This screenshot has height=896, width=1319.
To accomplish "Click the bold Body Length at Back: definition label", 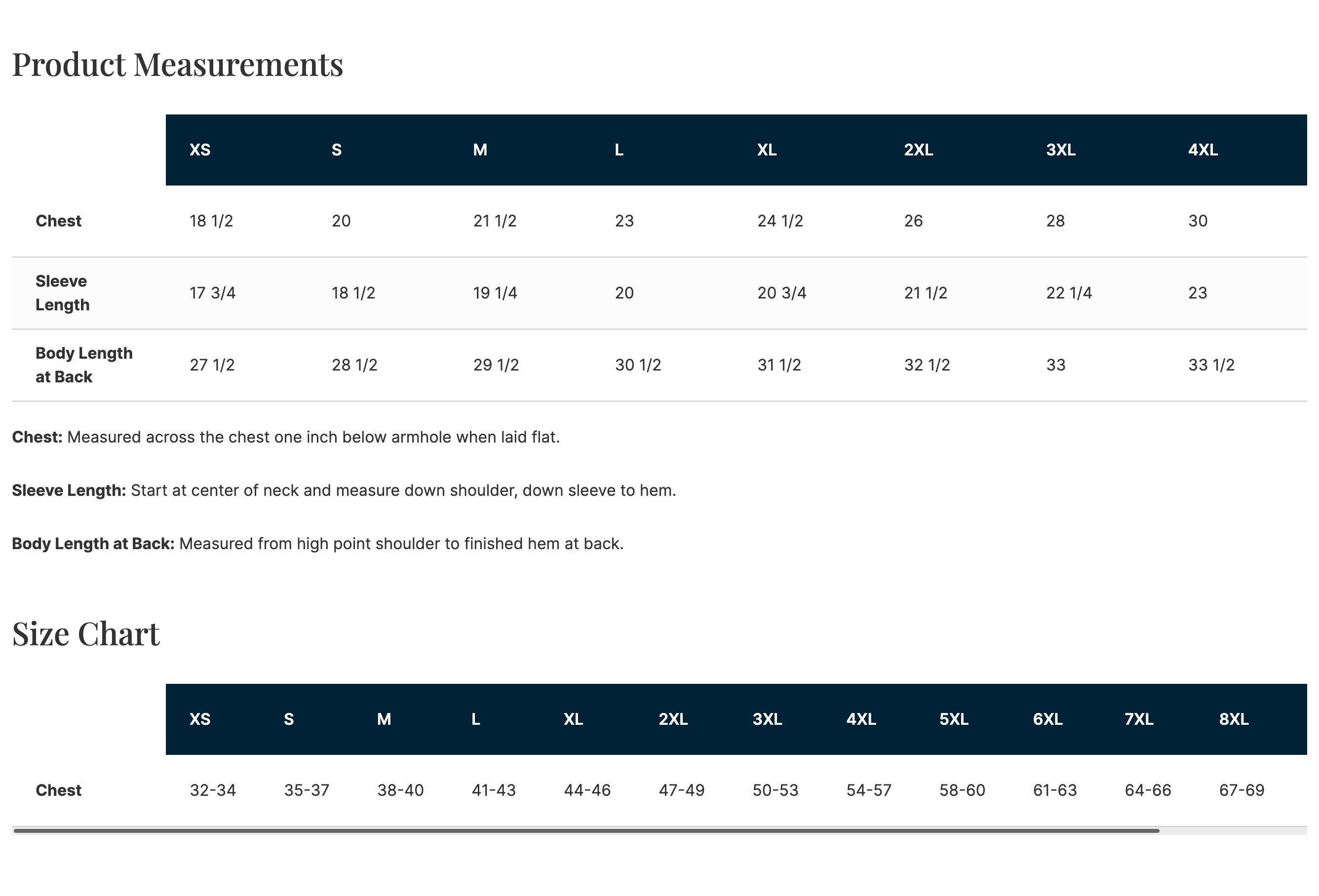I will [x=93, y=544].
